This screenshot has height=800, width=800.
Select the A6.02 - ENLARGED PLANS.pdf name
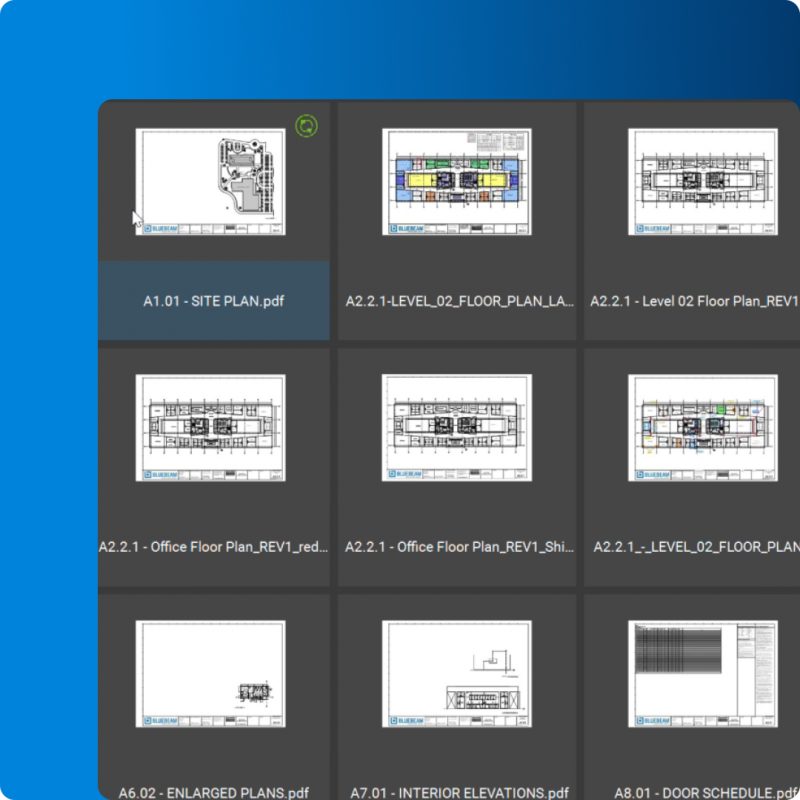[213, 792]
